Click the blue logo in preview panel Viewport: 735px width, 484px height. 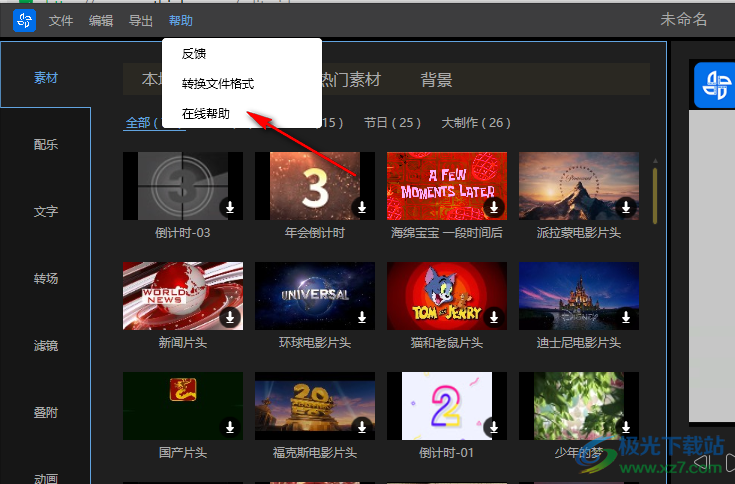pos(714,85)
